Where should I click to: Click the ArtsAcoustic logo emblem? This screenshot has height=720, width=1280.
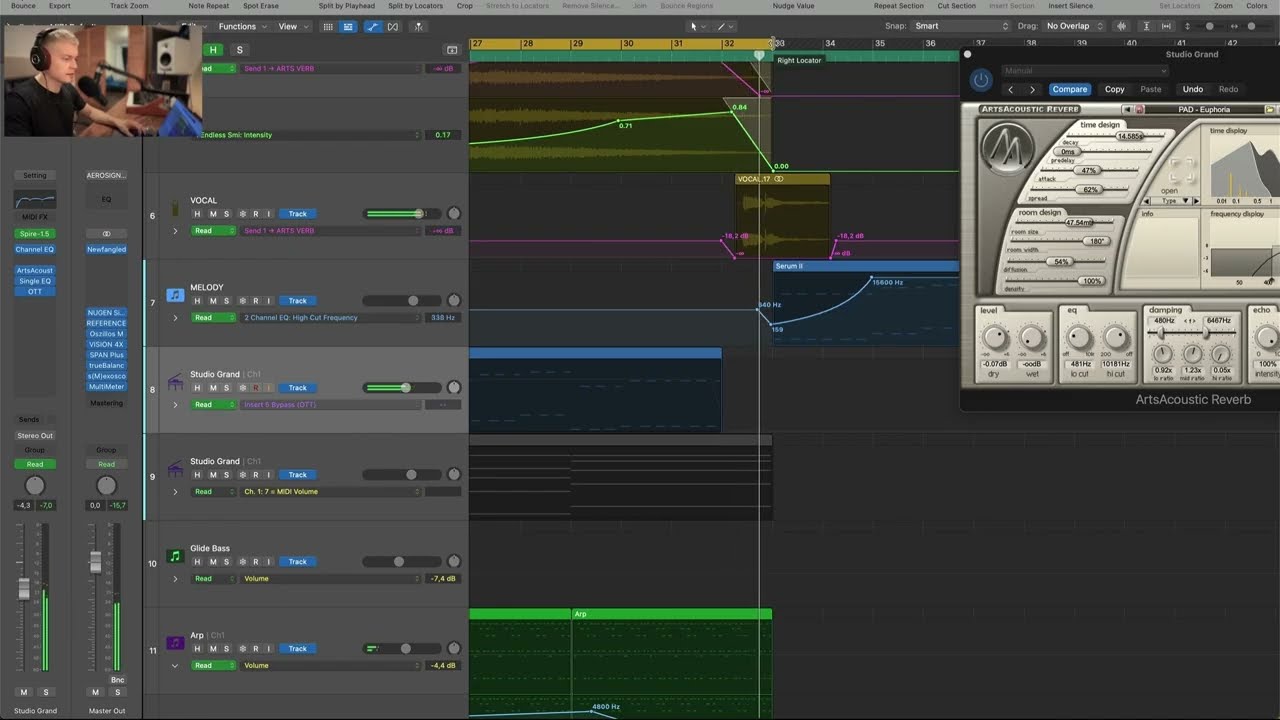1007,148
